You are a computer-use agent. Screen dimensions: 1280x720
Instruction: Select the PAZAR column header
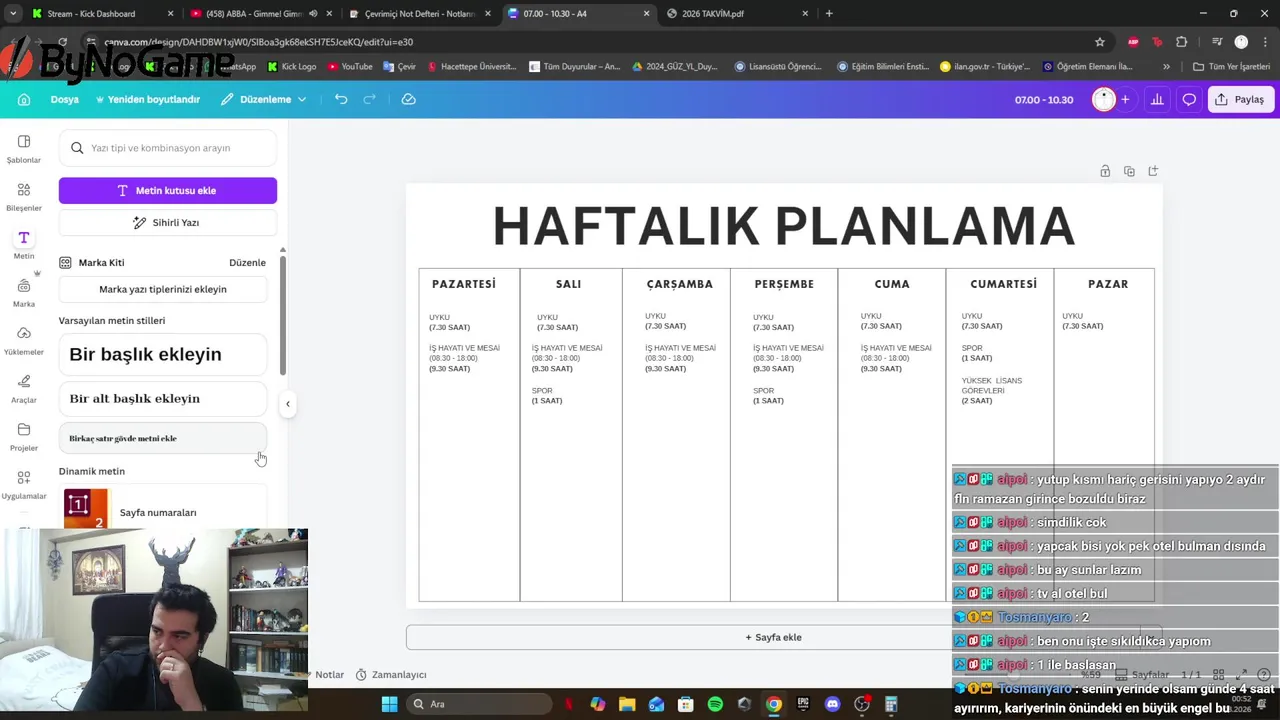point(1108,284)
